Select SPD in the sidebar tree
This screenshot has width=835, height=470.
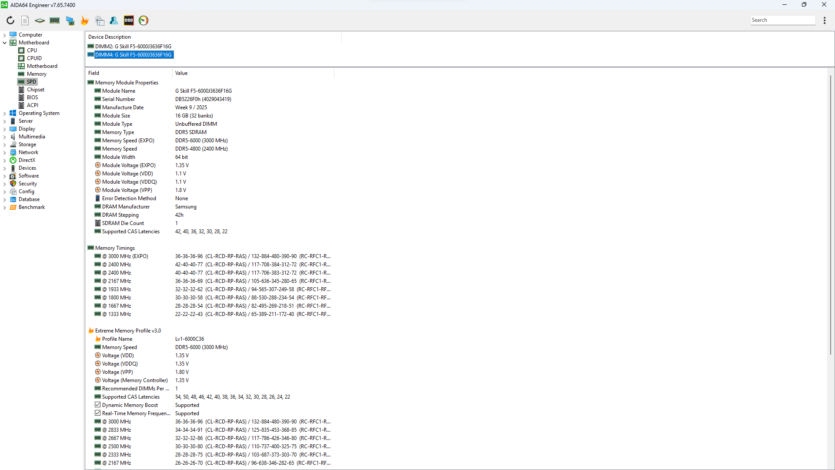[31, 82]
